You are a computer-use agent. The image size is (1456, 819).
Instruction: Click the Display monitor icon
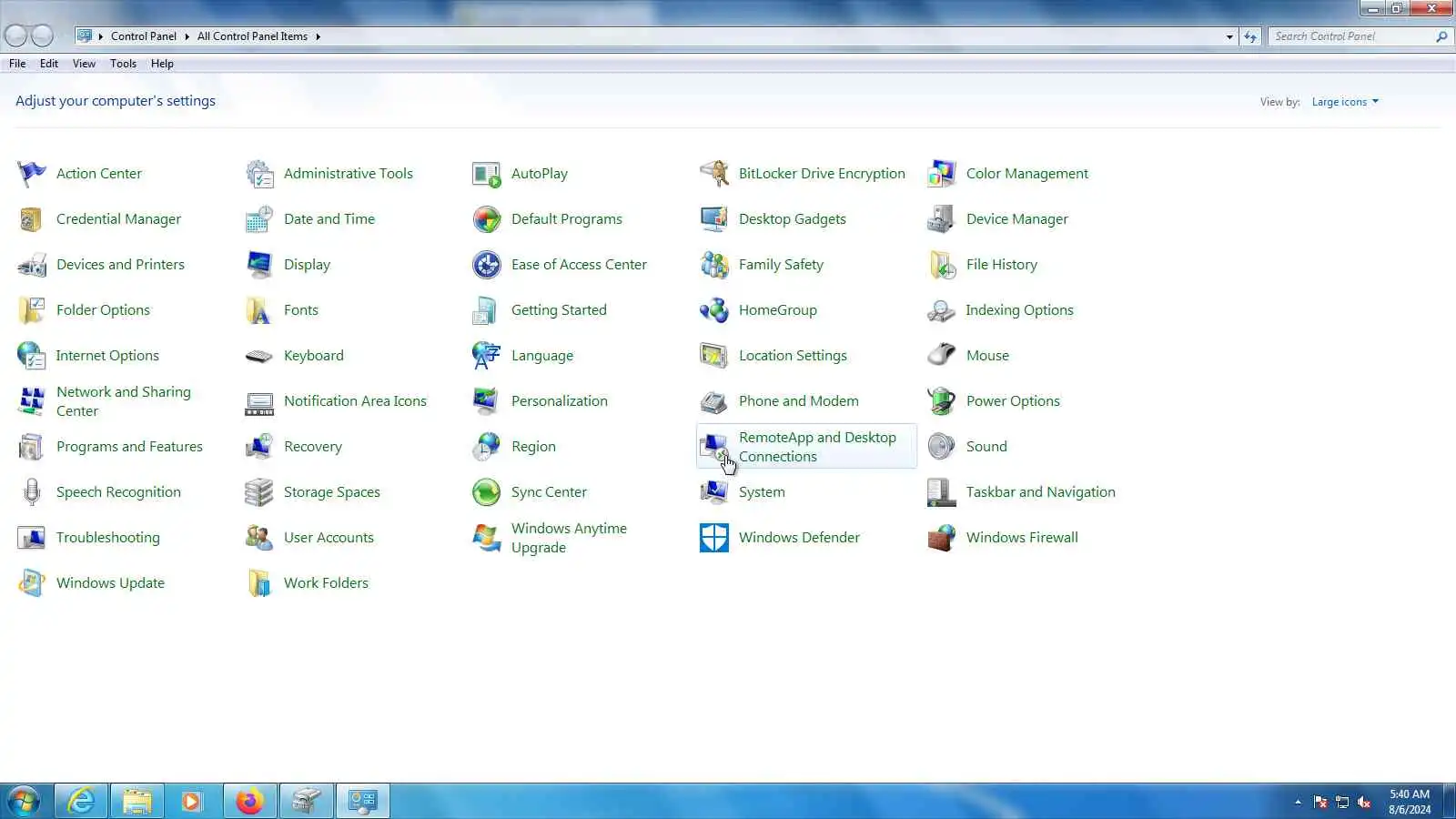[259, 264]
